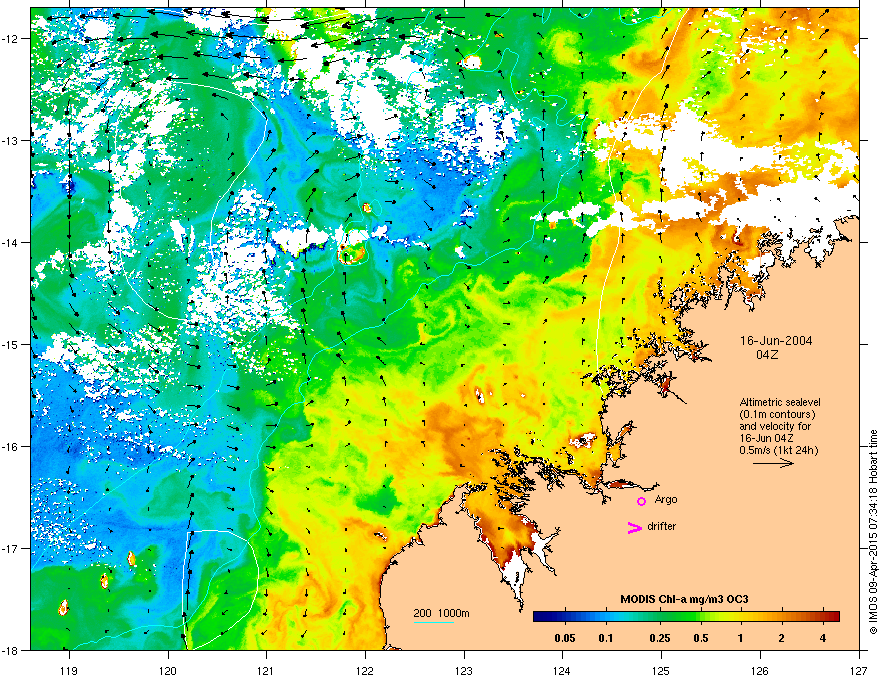Click the 16-Jun-2004 date label
The image size is (880, 680).
(776, 341)
